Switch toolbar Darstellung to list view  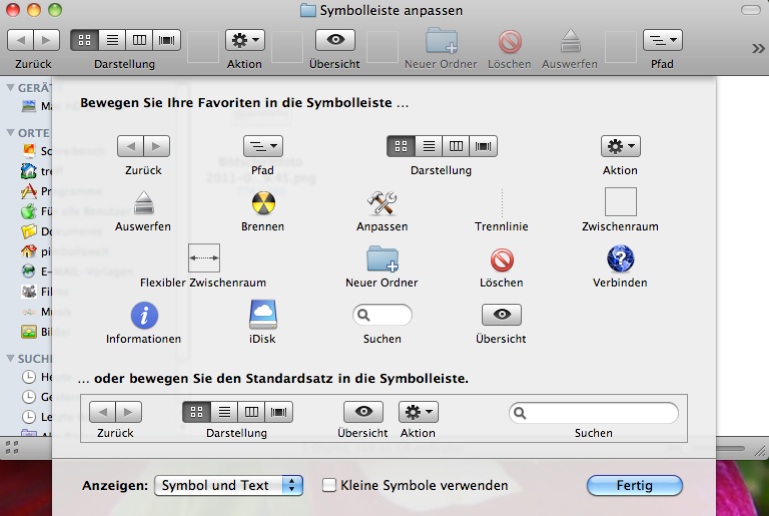pos(112,40)
